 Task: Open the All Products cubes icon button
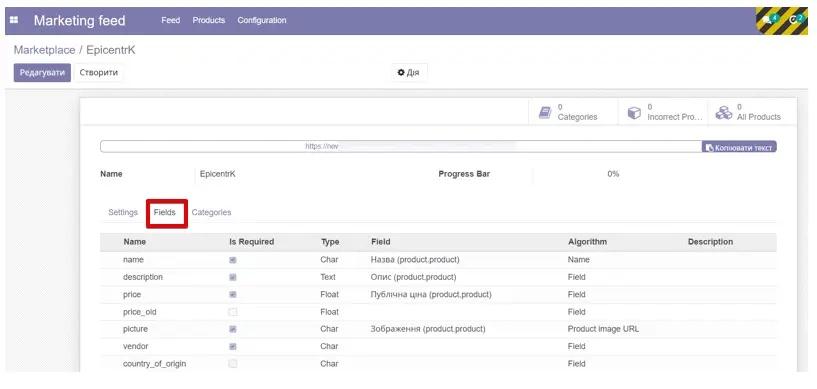[x=752, y=112]
